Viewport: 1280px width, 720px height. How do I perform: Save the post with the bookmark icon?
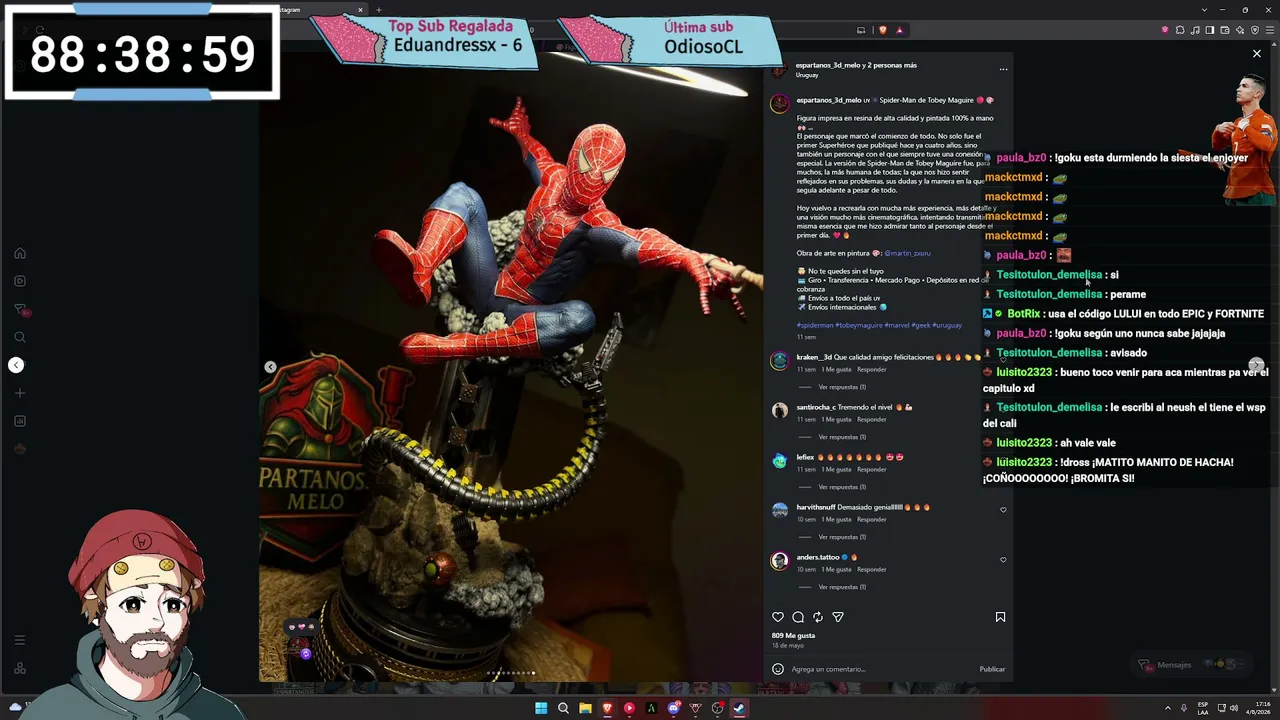(x=1000, y=617)
